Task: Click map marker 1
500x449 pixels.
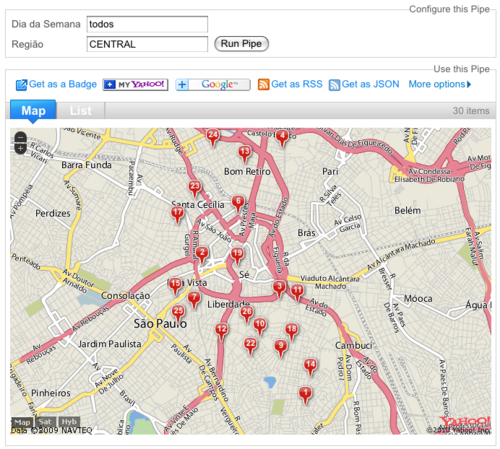Action: pos(305,393)
